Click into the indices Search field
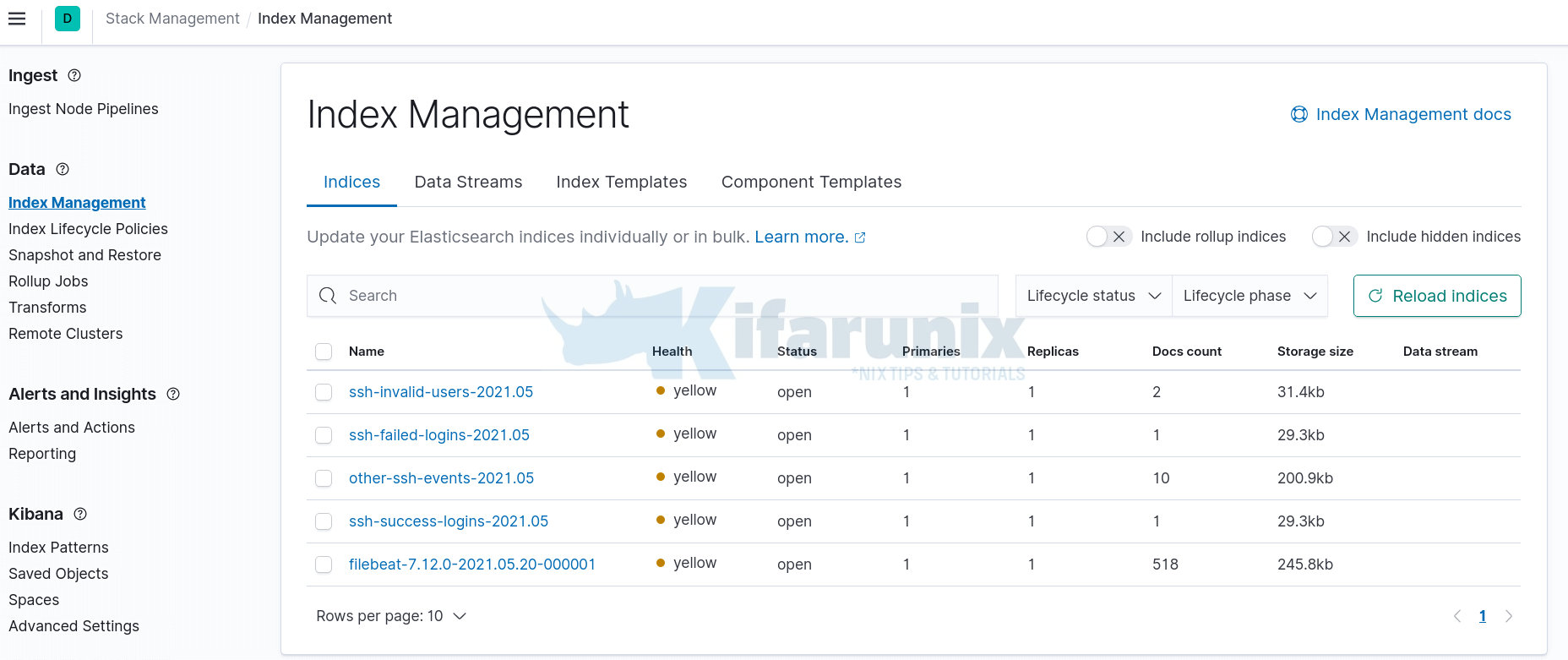The height and width of the screenshot is (660, 1568). (x=659, y=296)
